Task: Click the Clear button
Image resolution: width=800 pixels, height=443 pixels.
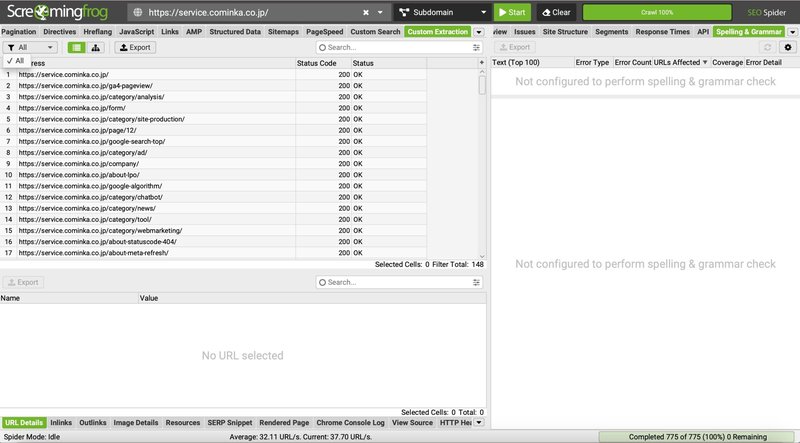Action: (x=556, y=13)
